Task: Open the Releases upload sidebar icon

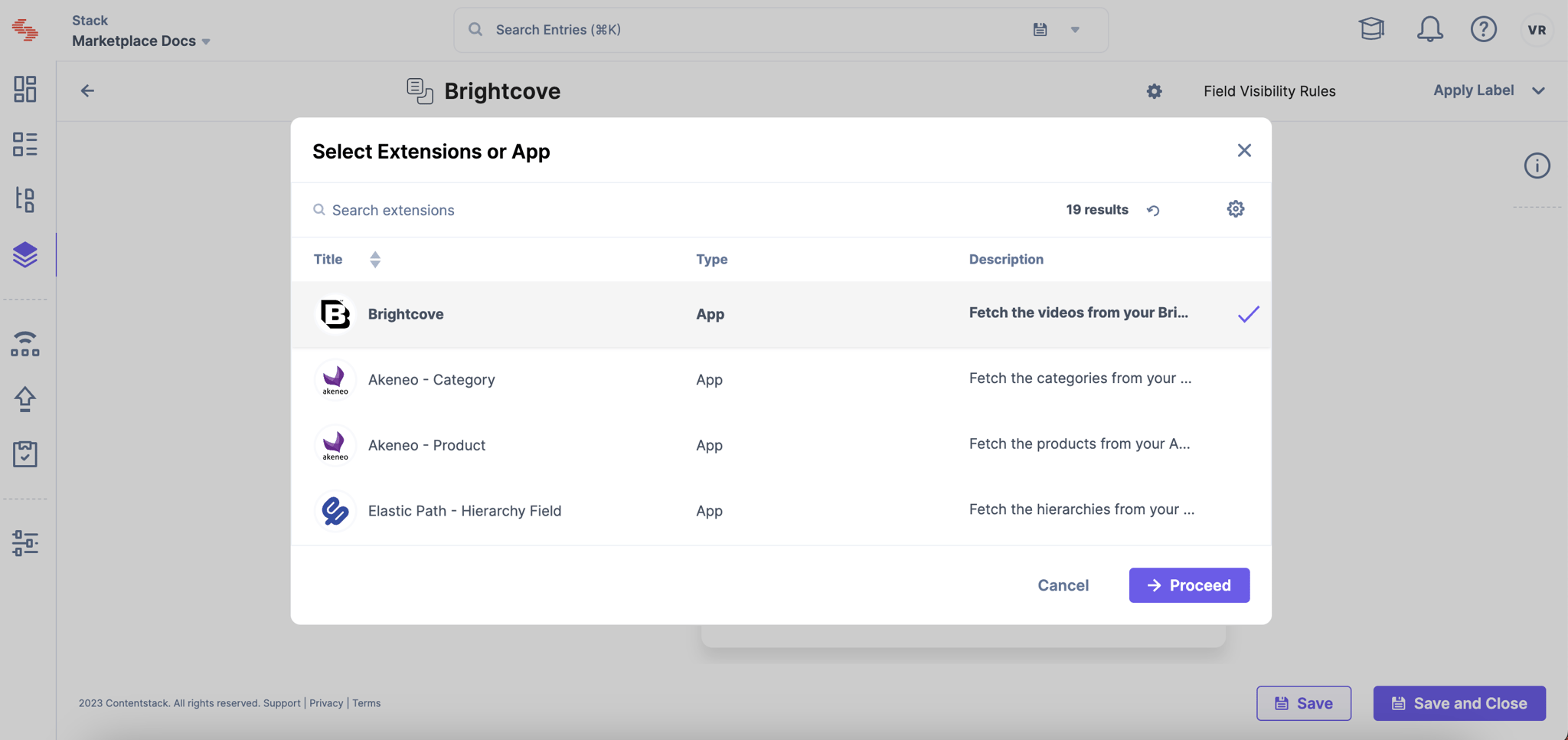Action: coord(24,399)
